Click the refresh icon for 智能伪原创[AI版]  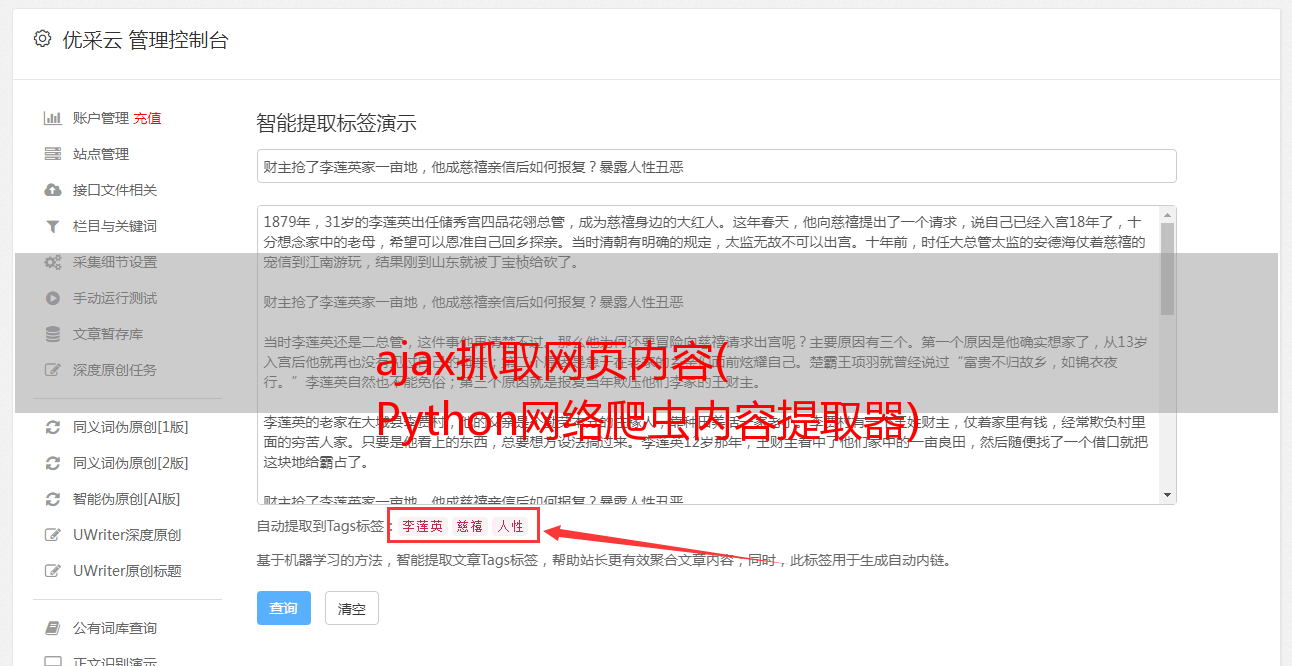tap(53, 499)
